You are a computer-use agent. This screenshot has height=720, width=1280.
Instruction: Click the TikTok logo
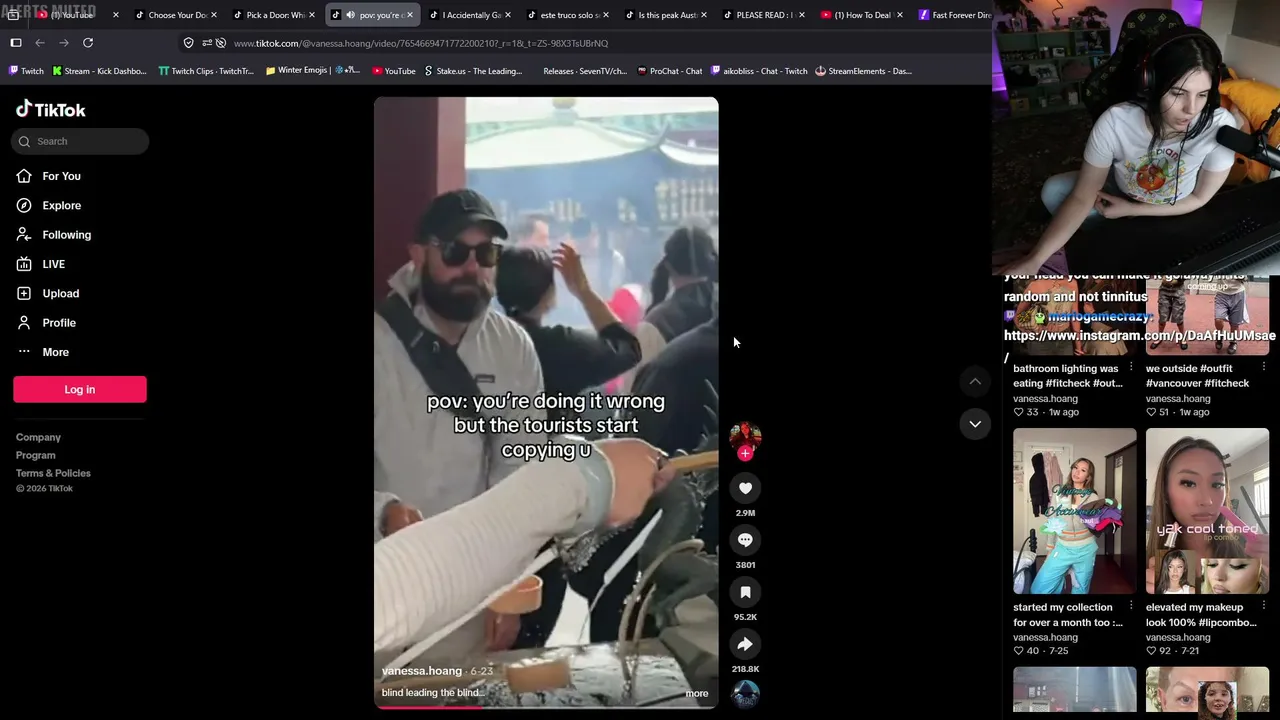[x=51, y=109]
